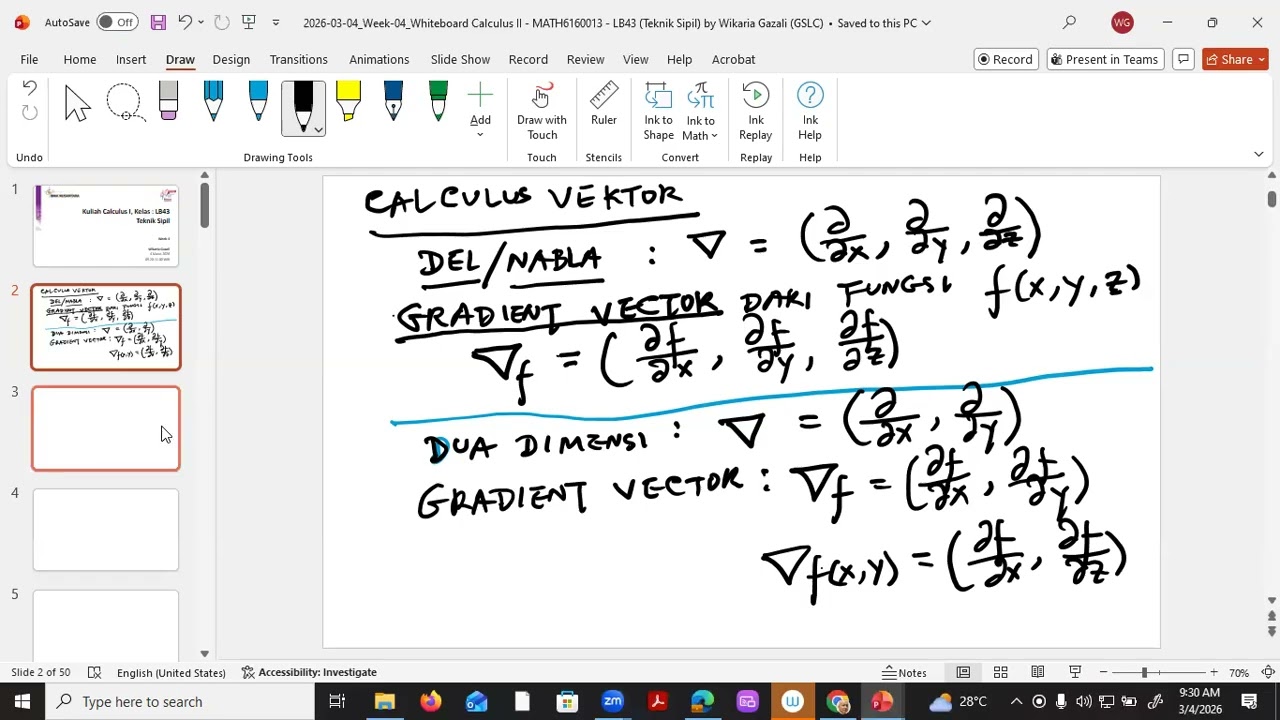Open the Animations tab
Screen dimensions: 1280x720
(379, 59)
